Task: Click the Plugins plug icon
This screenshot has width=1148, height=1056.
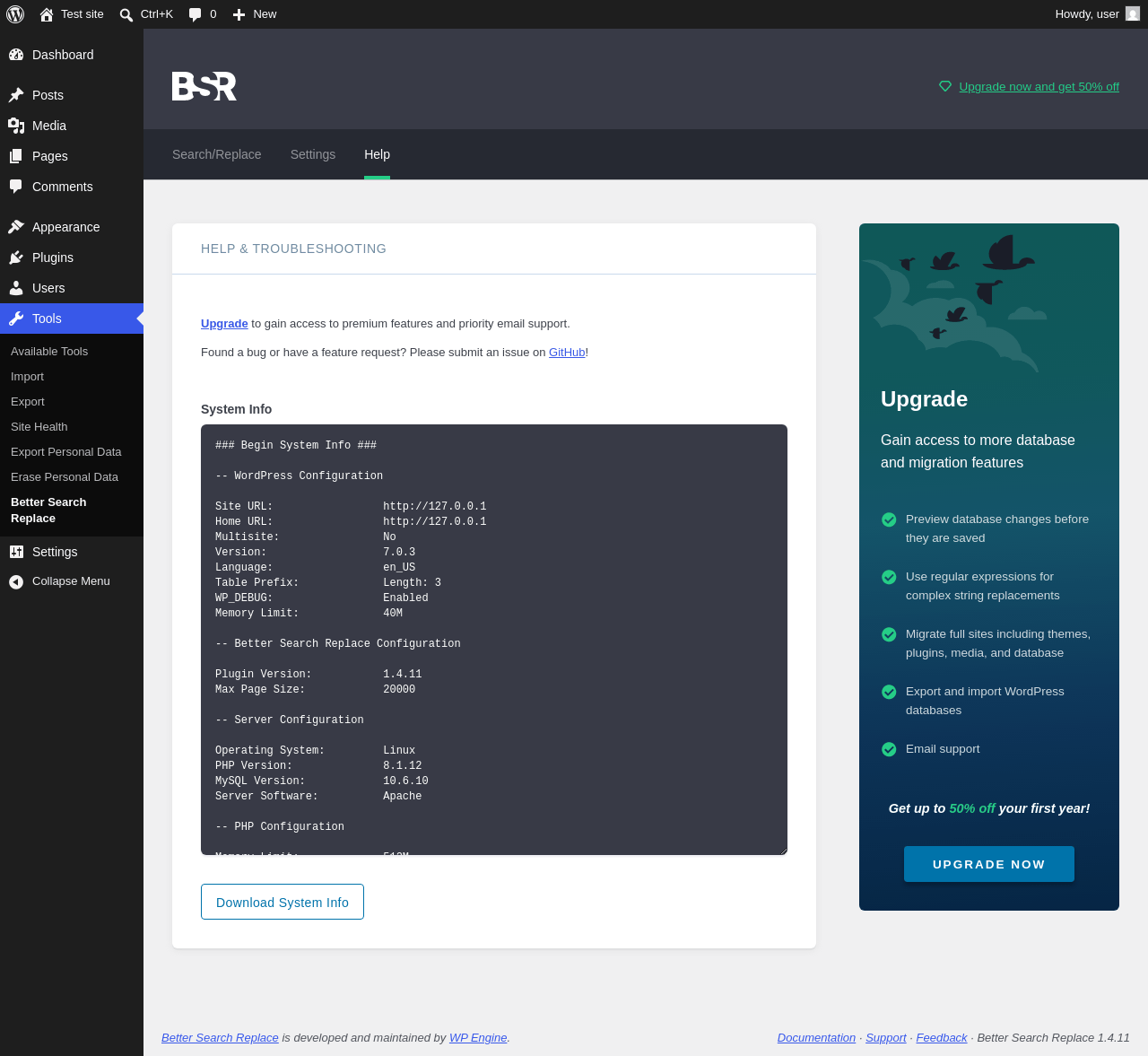Action: (16, 257)
